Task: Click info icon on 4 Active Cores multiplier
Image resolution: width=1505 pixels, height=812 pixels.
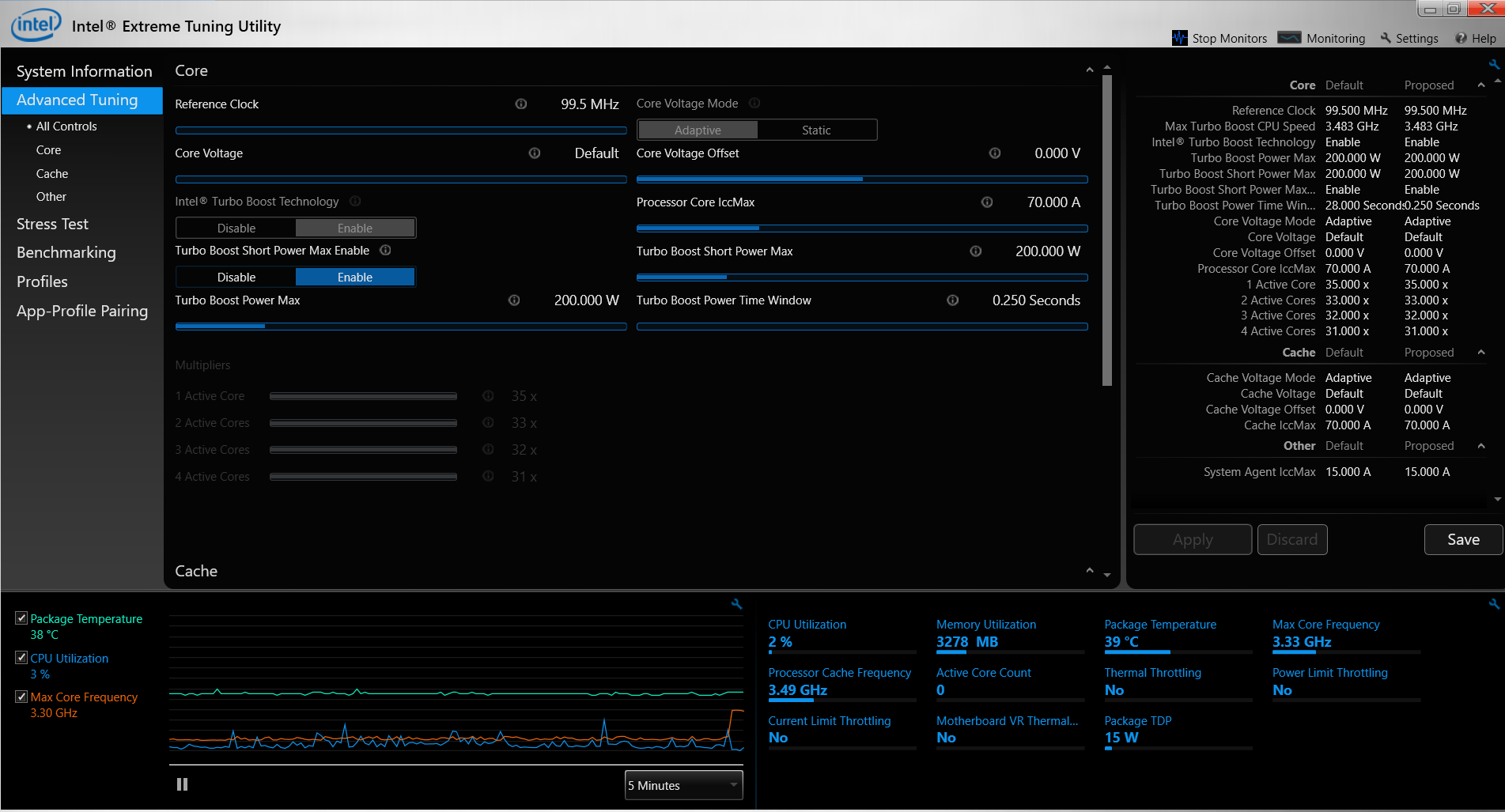Action: (488, 476)
